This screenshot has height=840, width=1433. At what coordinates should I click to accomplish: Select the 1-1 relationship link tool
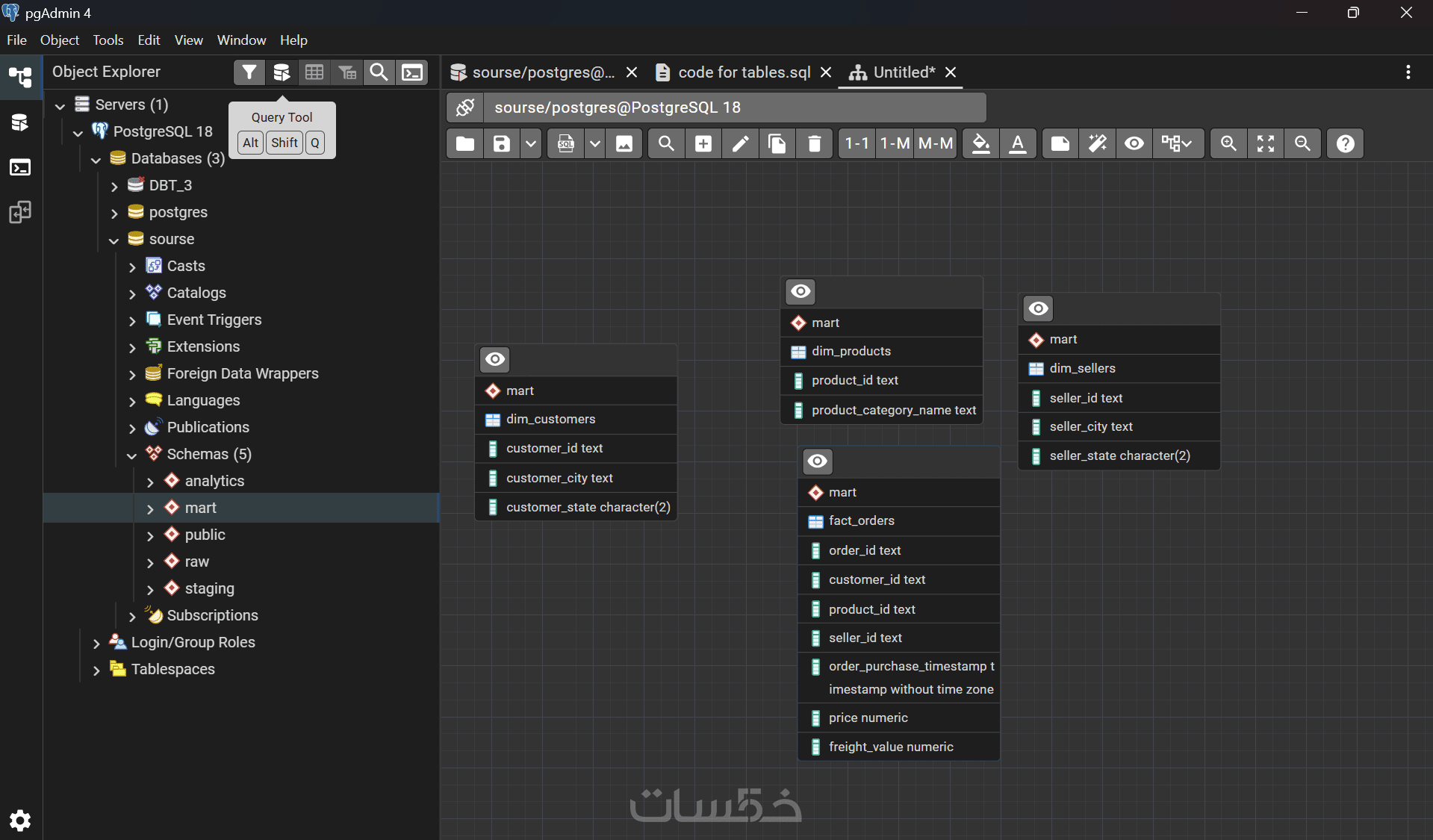(857, 143)
